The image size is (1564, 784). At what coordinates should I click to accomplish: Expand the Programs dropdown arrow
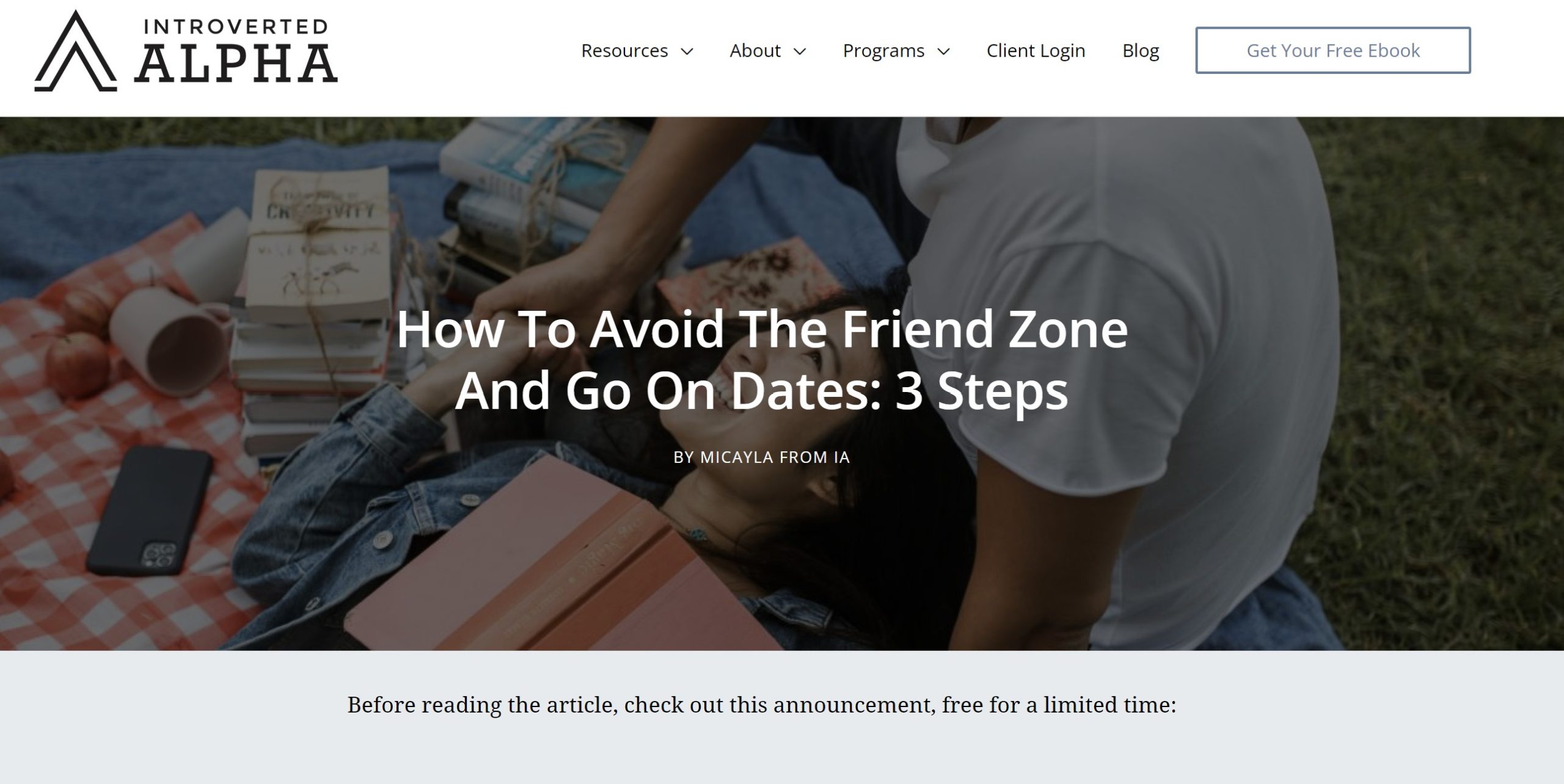944,51
